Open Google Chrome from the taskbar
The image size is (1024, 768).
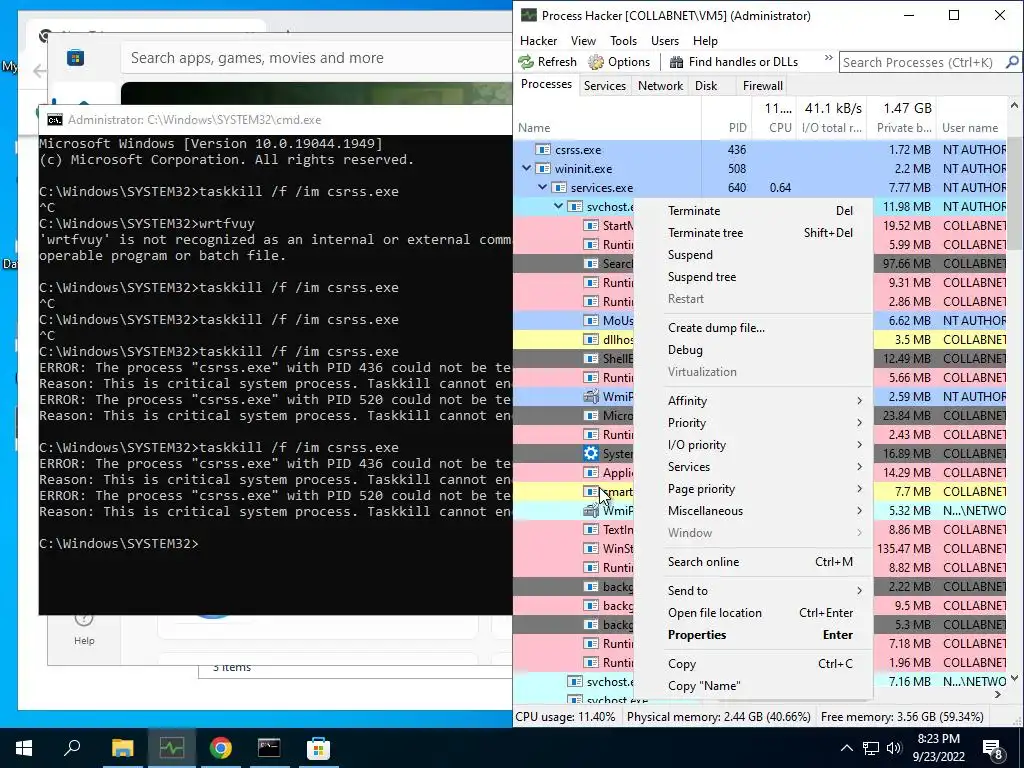pos(221,748)
